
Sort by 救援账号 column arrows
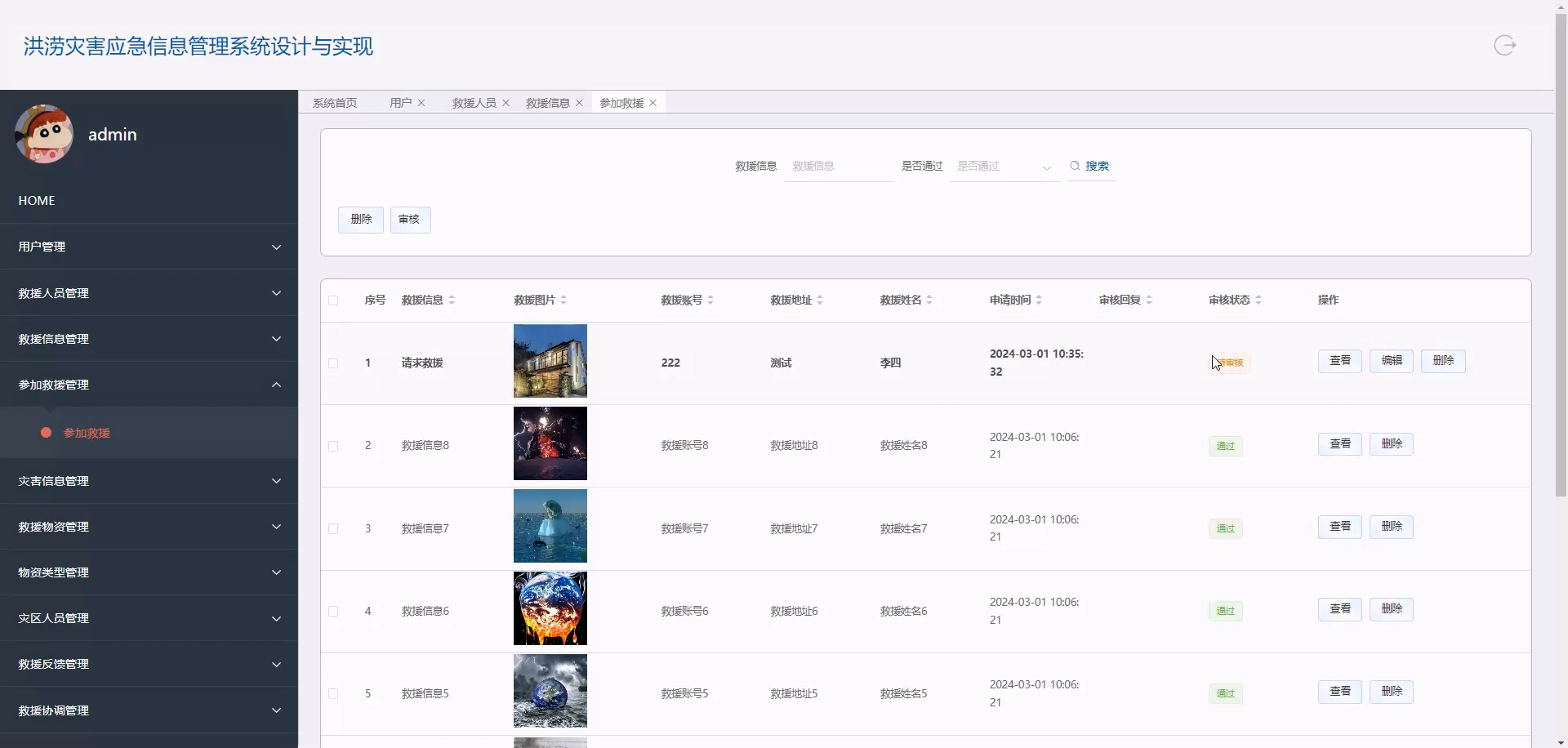coord(710,301)
